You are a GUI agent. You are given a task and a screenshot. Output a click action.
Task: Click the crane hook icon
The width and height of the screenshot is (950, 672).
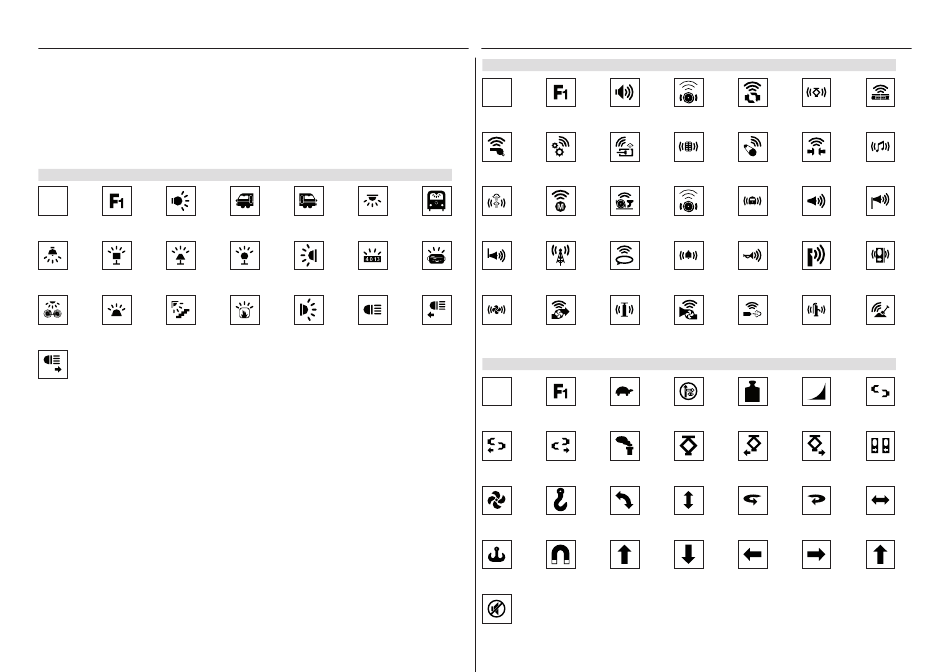click(x=560, y=501)
